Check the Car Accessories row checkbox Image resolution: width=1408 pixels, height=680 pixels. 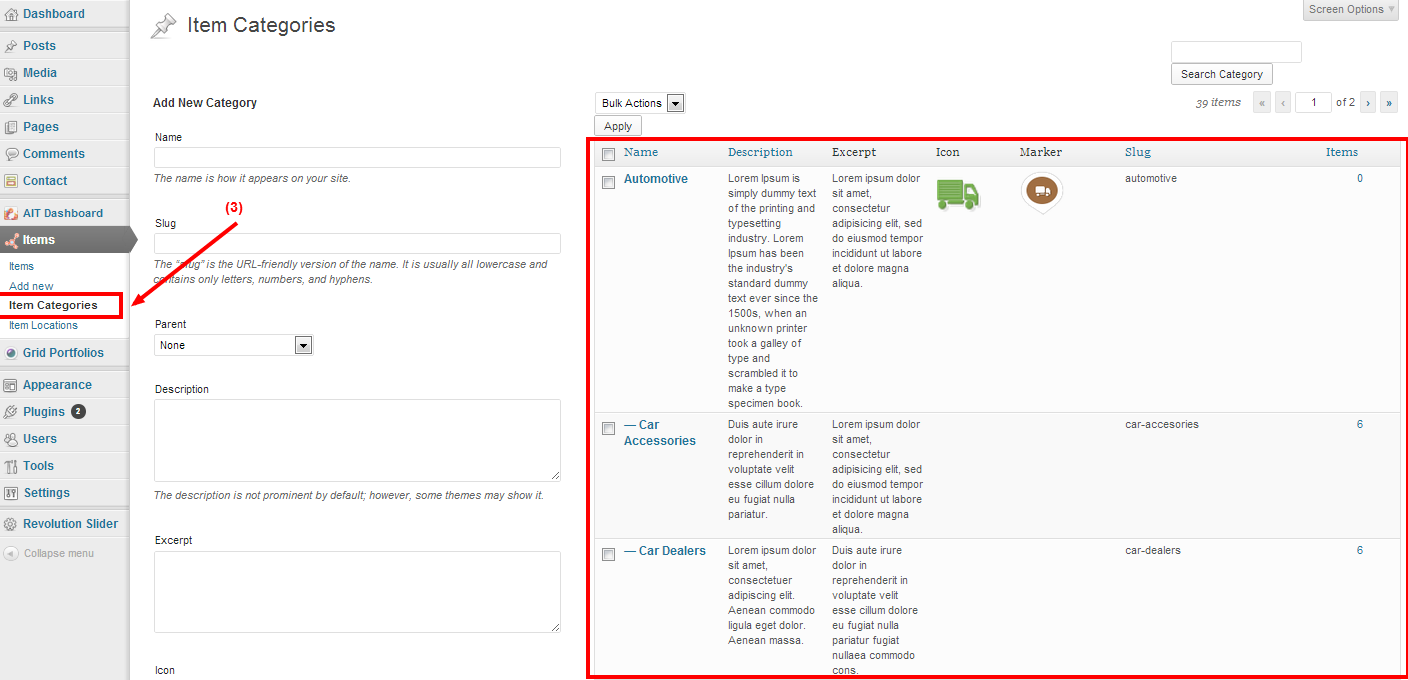[608, 428]
